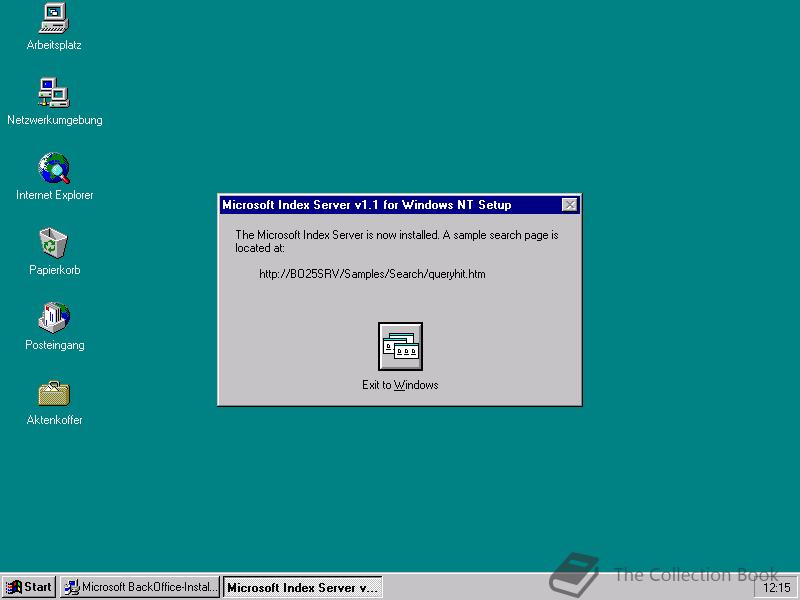The height and width of the screenshot is (600, 800).
Task: Click the 'now installed' message text
Action: coord(396,241)
